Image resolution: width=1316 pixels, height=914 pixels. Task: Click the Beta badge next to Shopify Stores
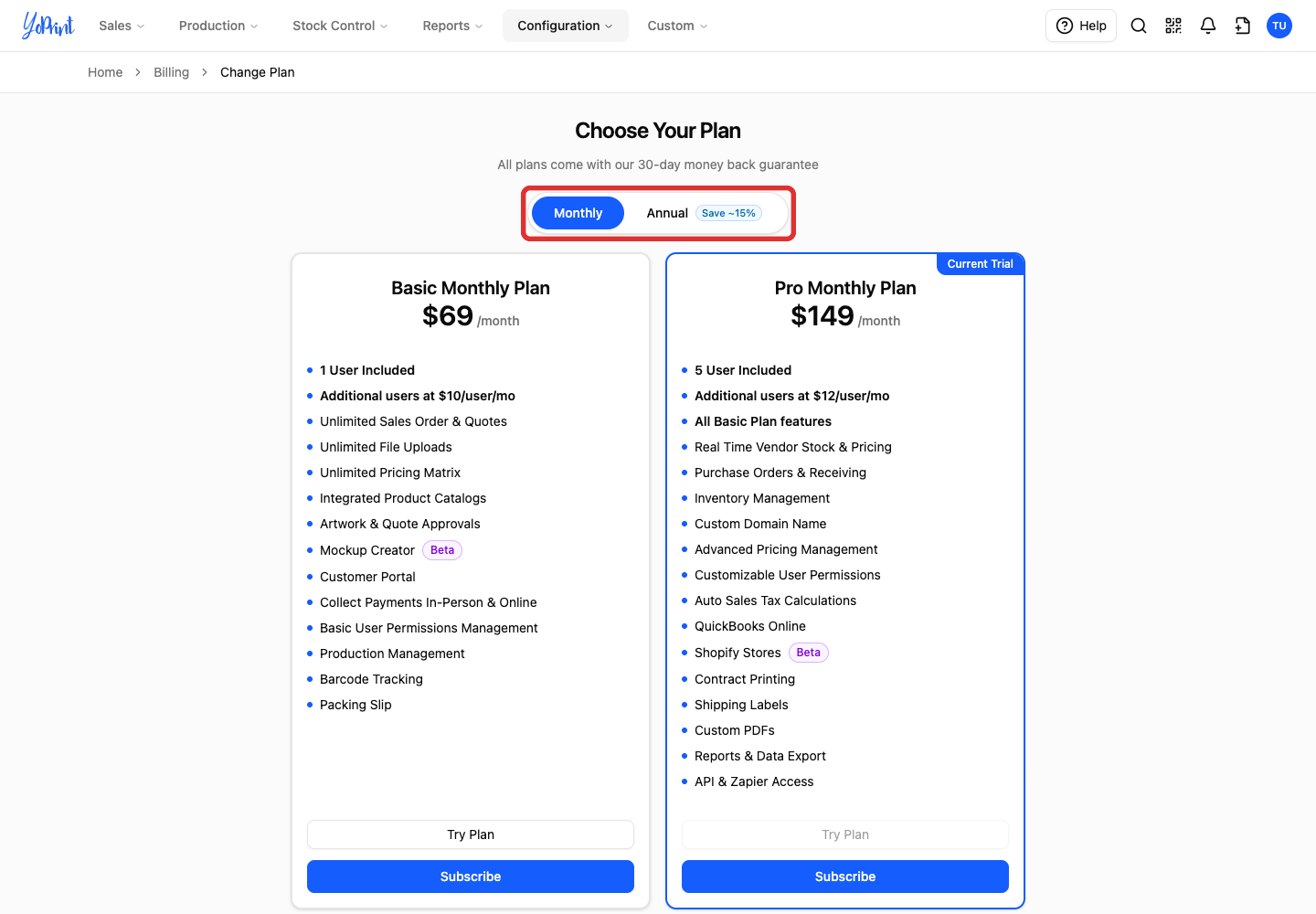click(809, 653)
